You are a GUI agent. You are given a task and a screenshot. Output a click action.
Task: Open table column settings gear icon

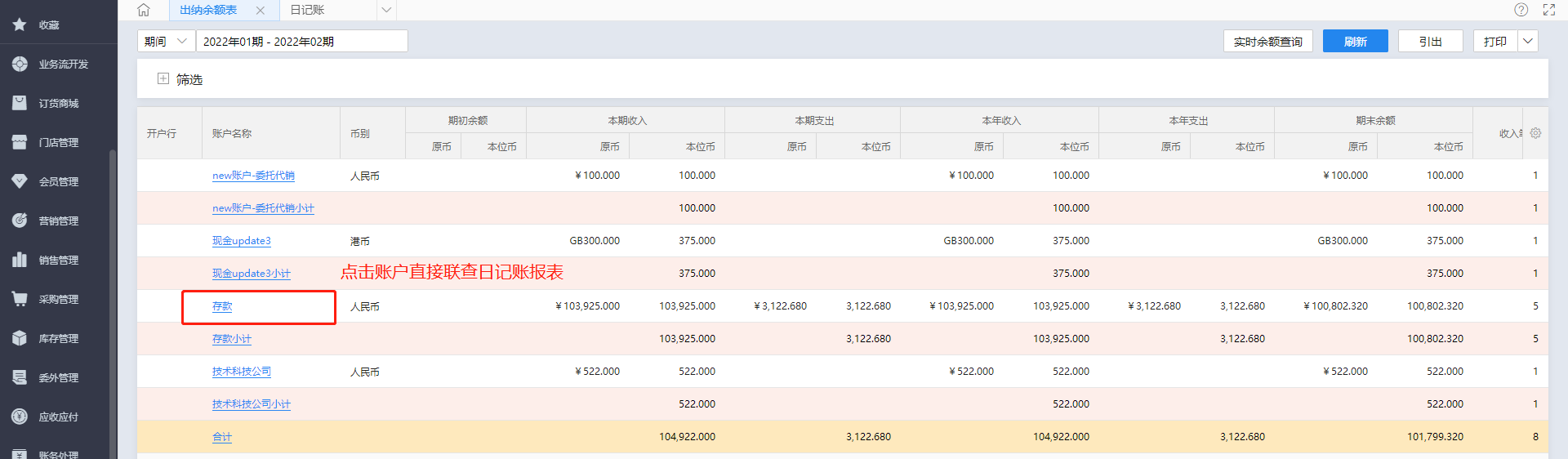click(1535, 133)
